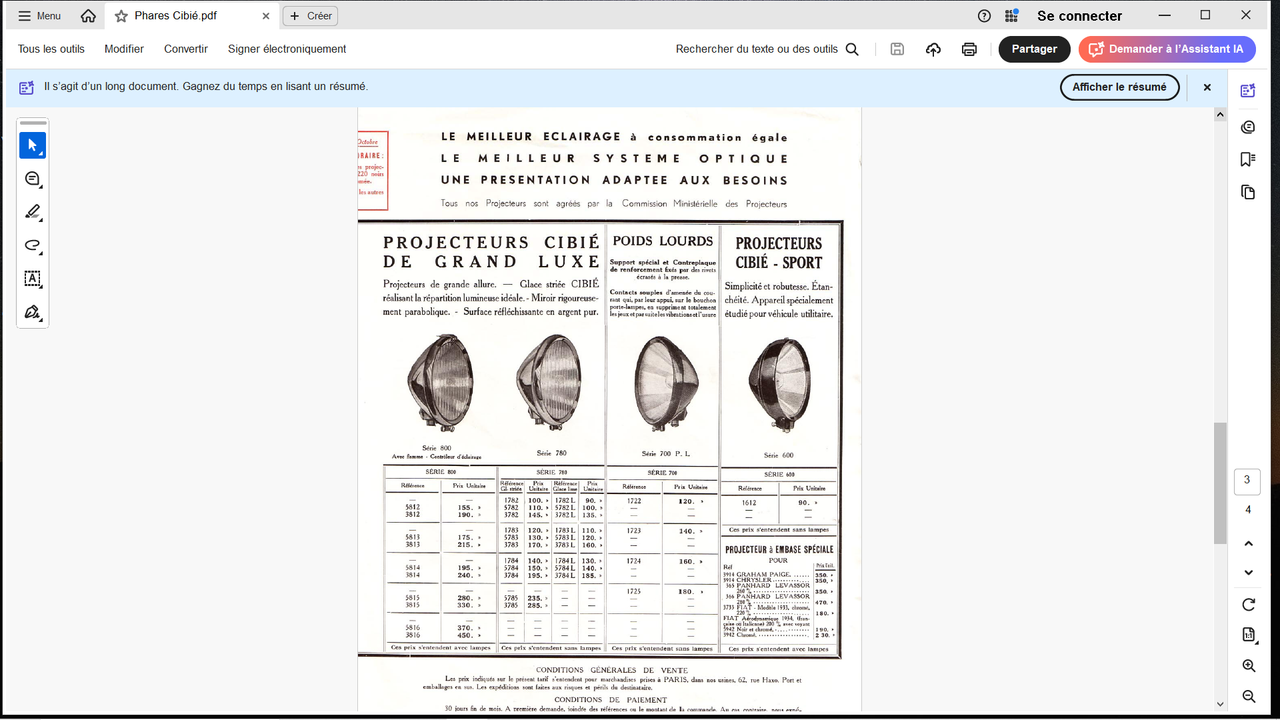Close the Phares Cibié.pdf tab
Viewport: 1280px width, 720px height.
point(265,16)
